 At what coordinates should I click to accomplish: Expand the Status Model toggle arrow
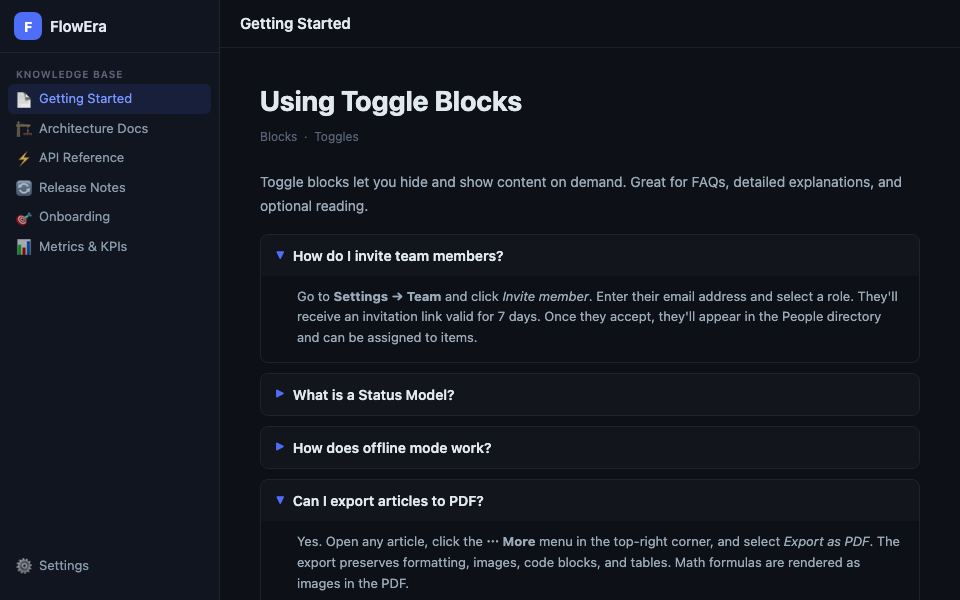pyautogui.click(x=280, y=394)
